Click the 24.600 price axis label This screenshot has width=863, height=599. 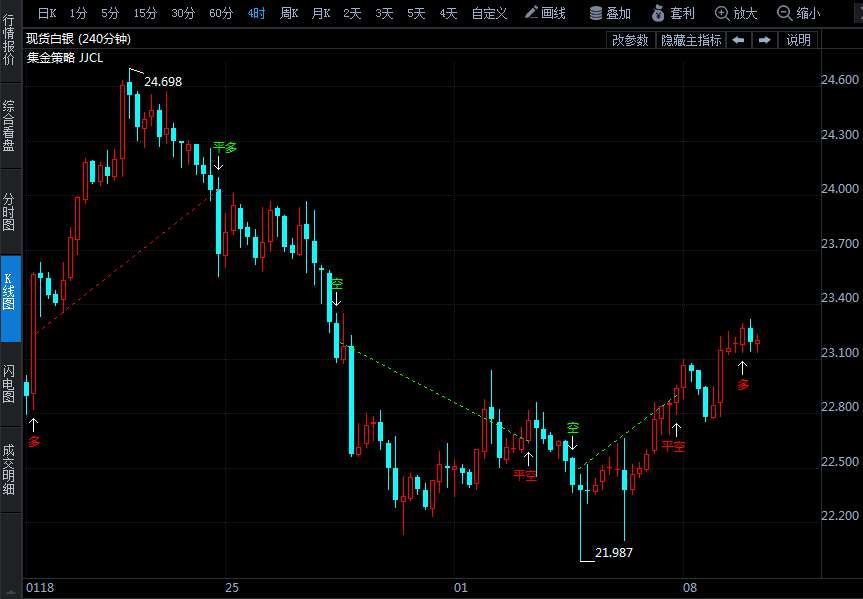pos(840,80)
